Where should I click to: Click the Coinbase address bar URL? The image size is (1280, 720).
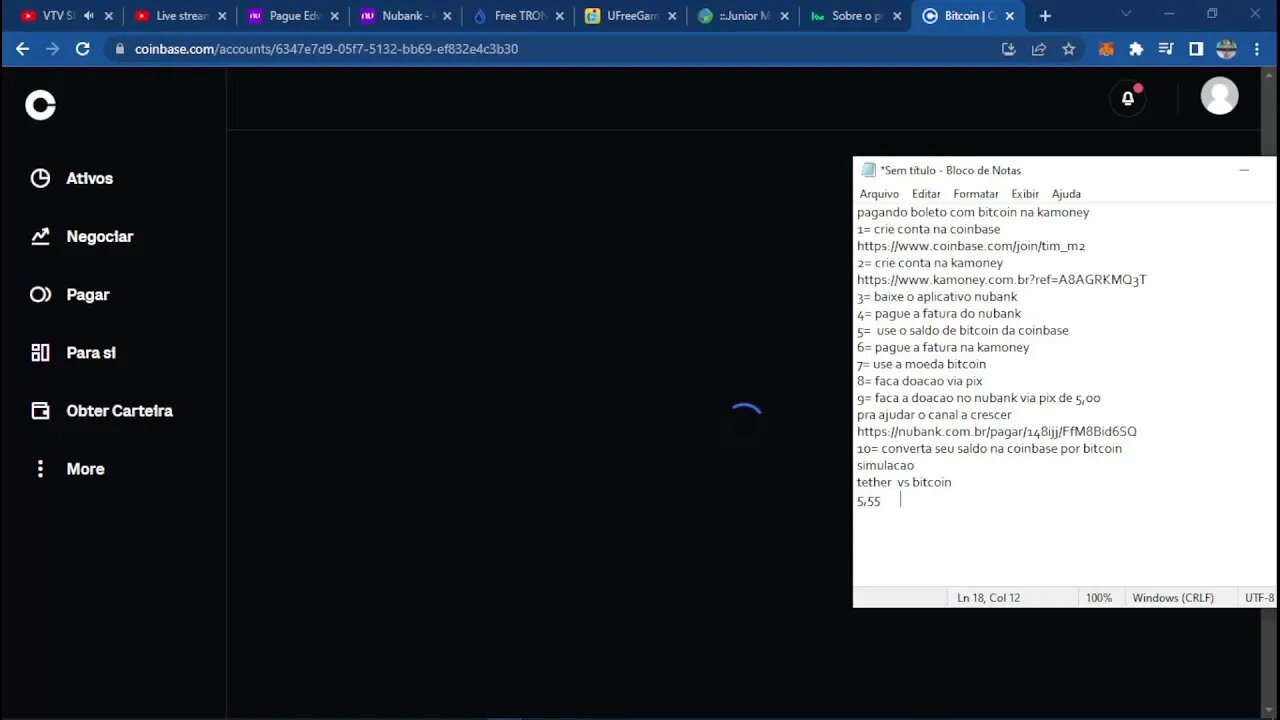click(x=327, y=49)
